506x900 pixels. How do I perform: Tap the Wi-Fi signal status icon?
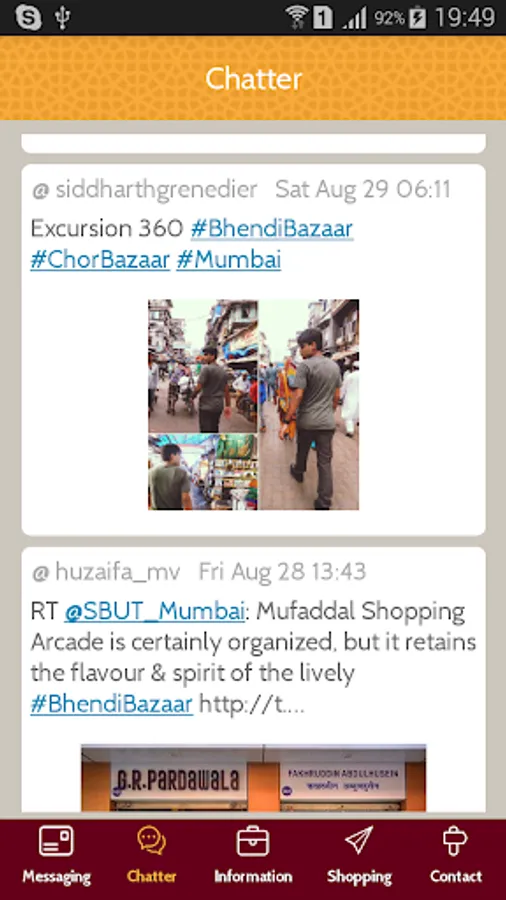(296, 18)
